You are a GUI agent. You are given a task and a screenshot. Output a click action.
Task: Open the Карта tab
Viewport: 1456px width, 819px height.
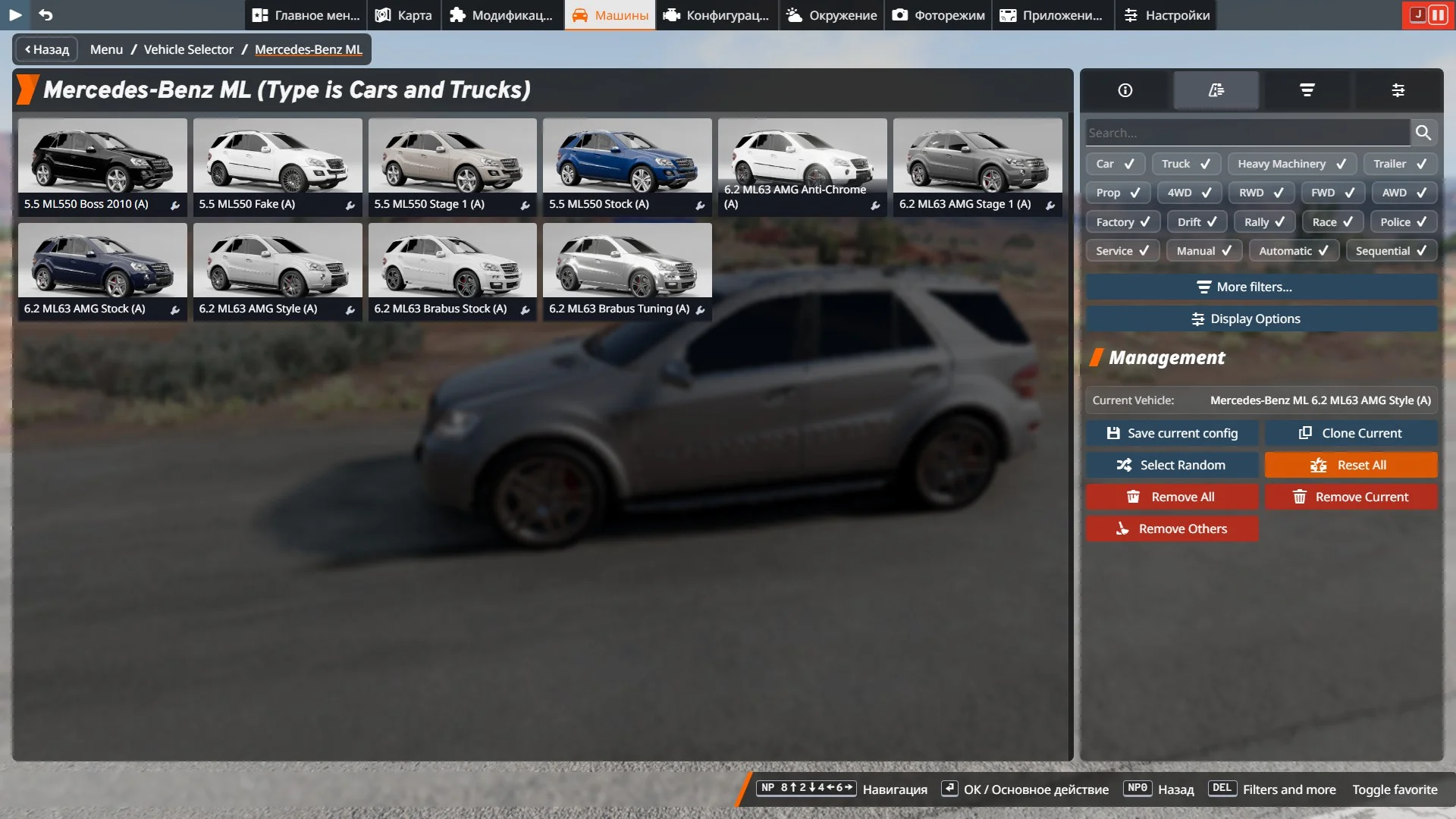[404, 15]
